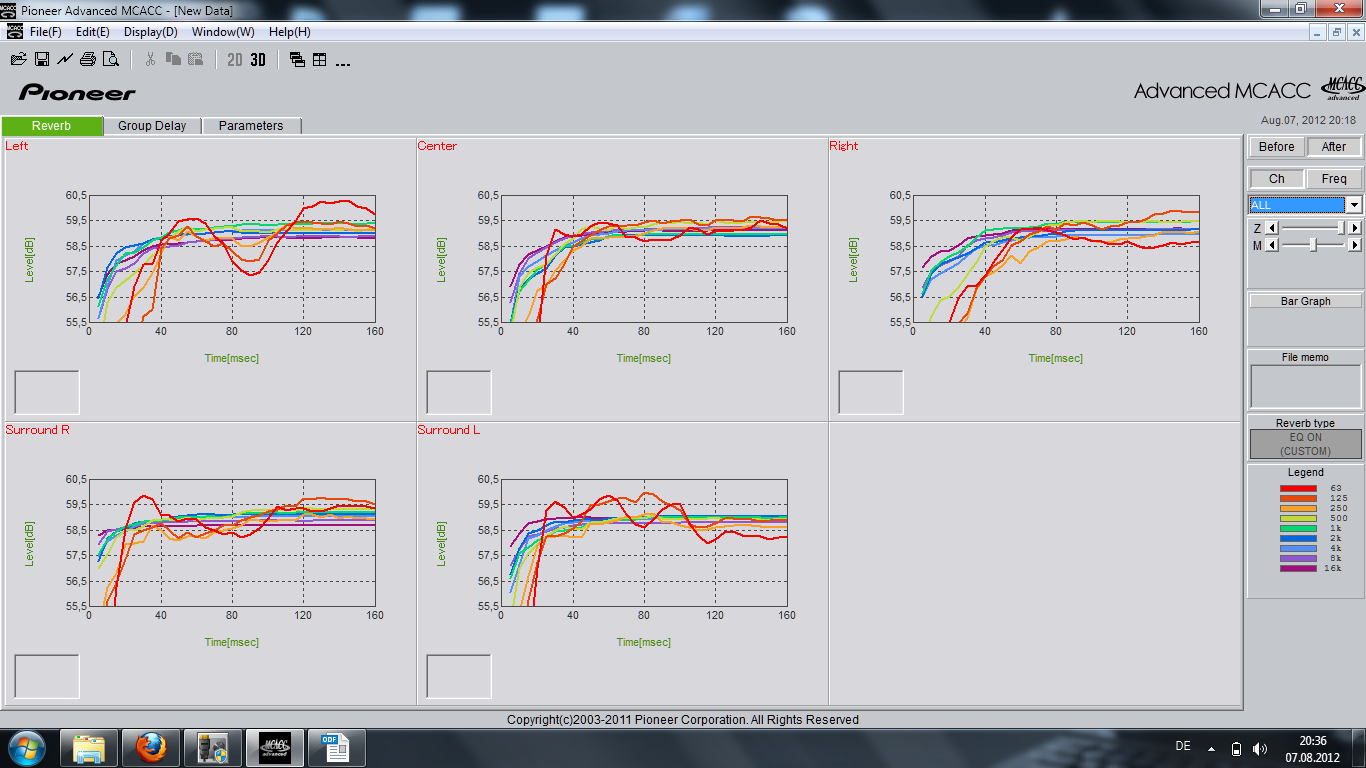1366x768 pixels.
Task: Launch Firefox from the taskbar
Action: pos(151,747)
